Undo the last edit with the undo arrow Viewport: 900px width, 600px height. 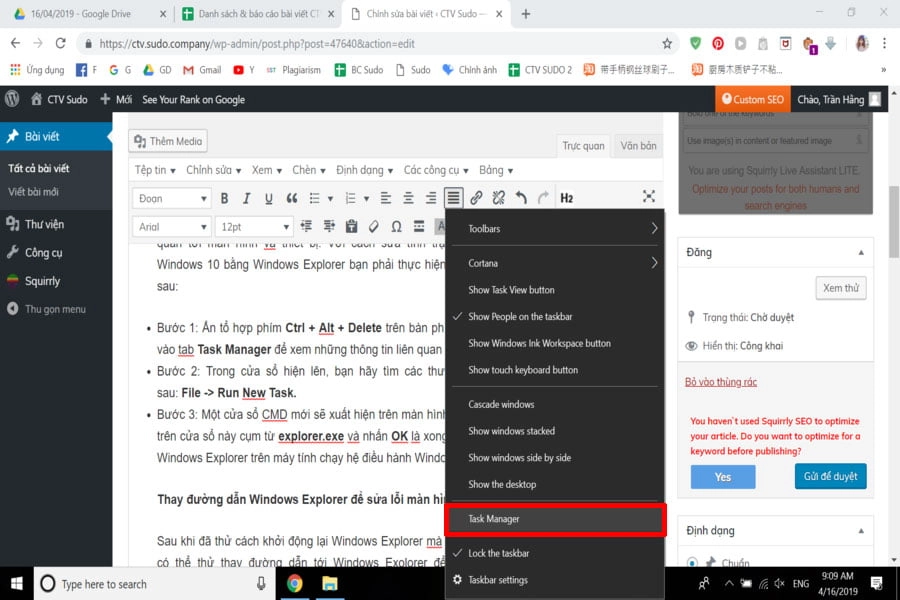point(521,198)
